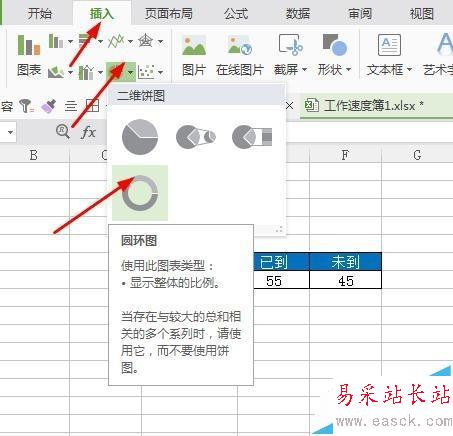Switch to the 开始 tab

click(x=40, y=14)
